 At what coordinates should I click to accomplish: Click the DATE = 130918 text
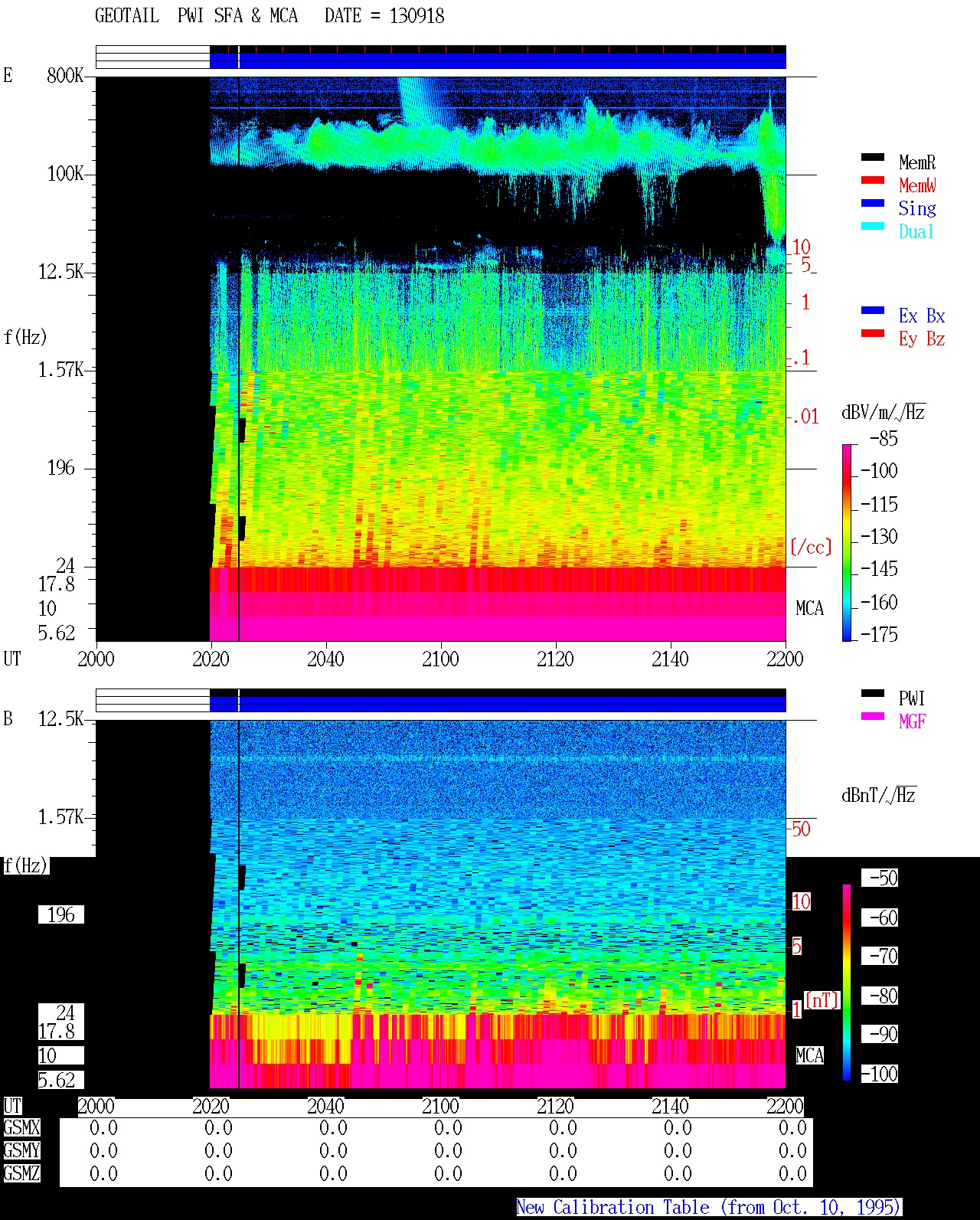tap(384, 15)
